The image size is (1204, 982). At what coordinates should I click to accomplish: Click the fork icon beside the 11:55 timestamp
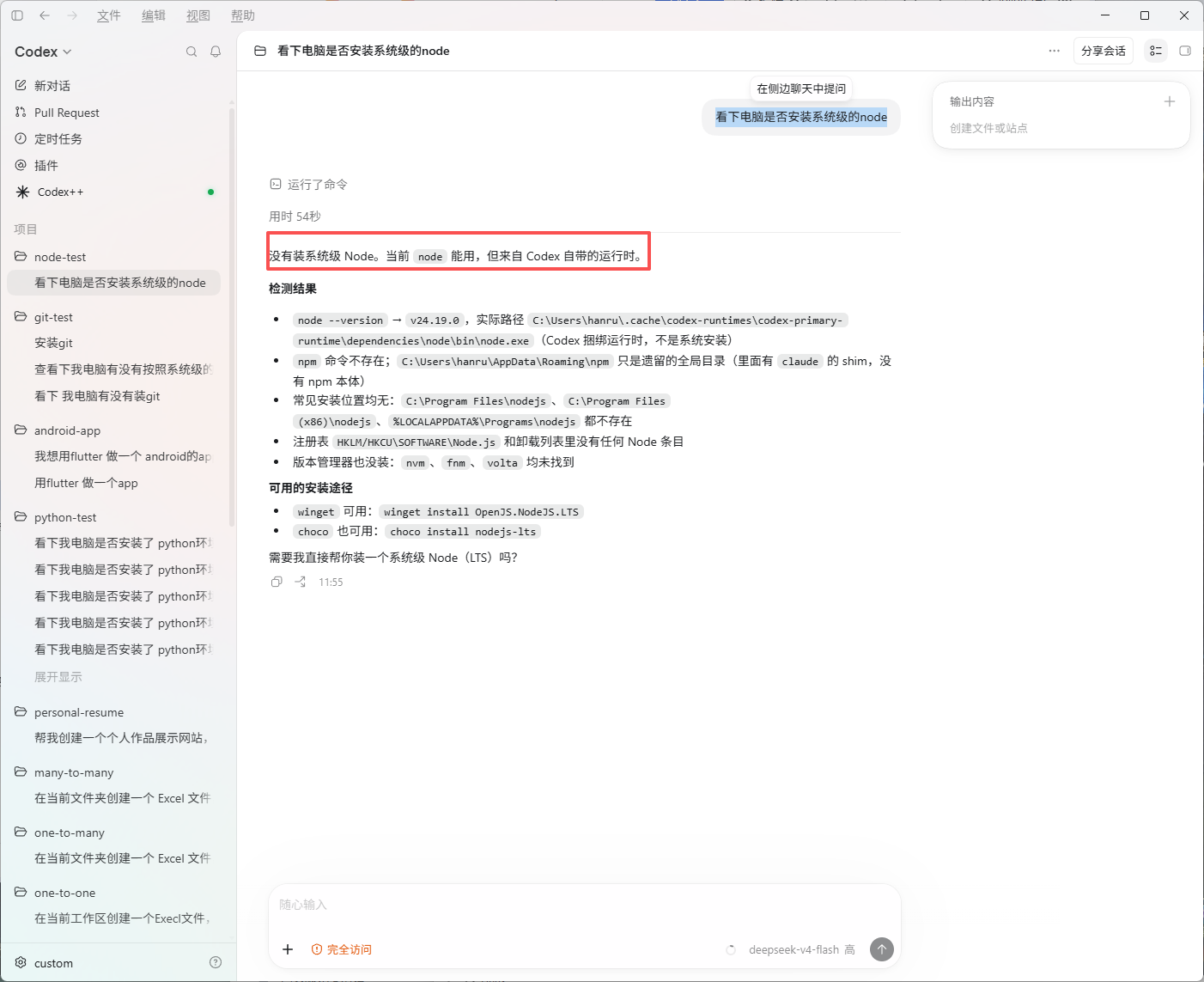(x=300, y=582)
